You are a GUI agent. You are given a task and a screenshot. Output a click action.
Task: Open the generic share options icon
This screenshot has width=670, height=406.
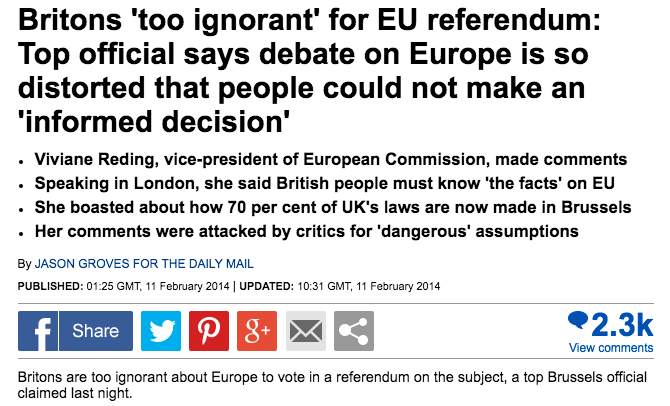click(354, 331)
